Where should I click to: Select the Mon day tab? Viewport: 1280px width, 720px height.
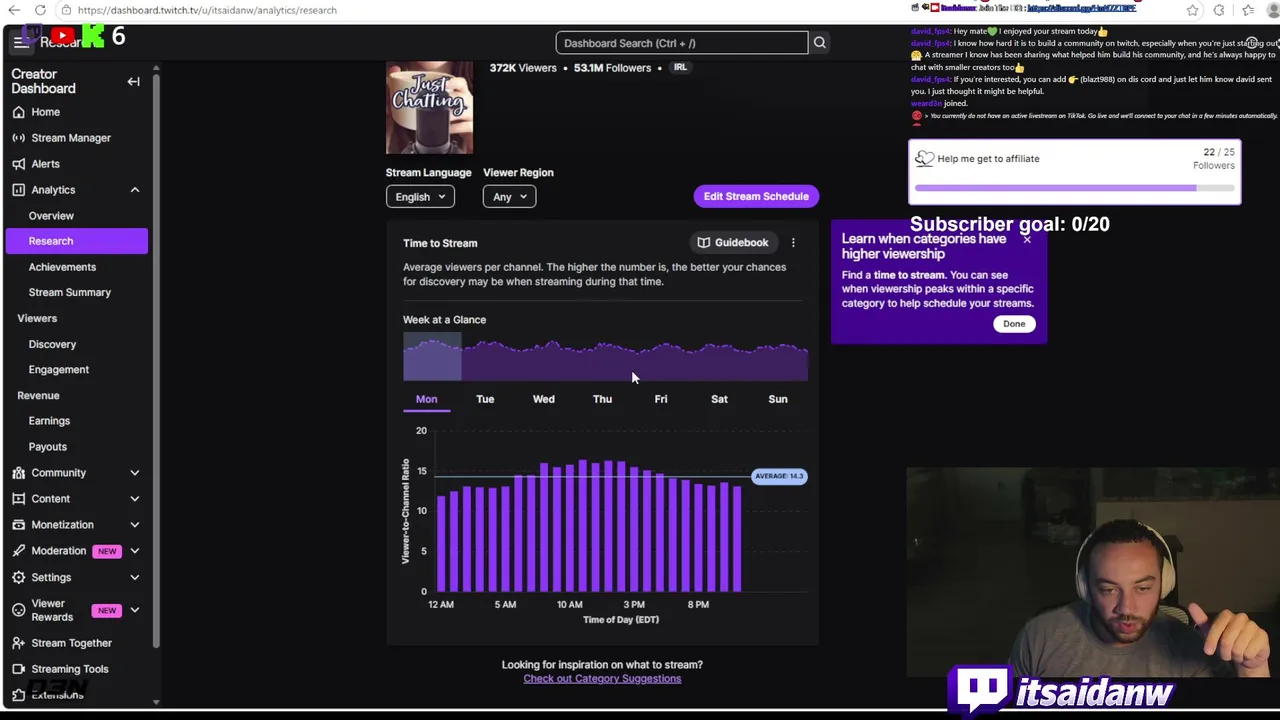(426, 399)
